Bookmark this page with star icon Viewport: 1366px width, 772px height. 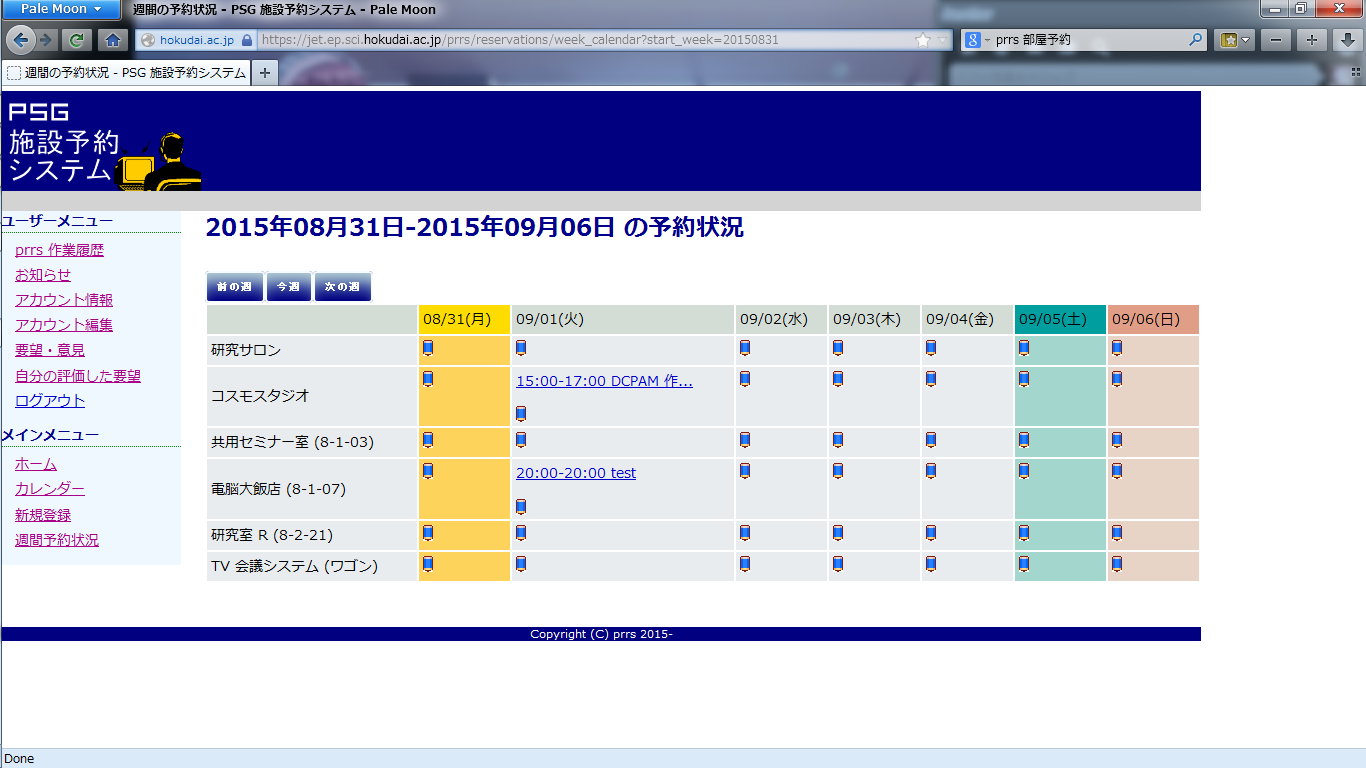(x=922, y=40)
